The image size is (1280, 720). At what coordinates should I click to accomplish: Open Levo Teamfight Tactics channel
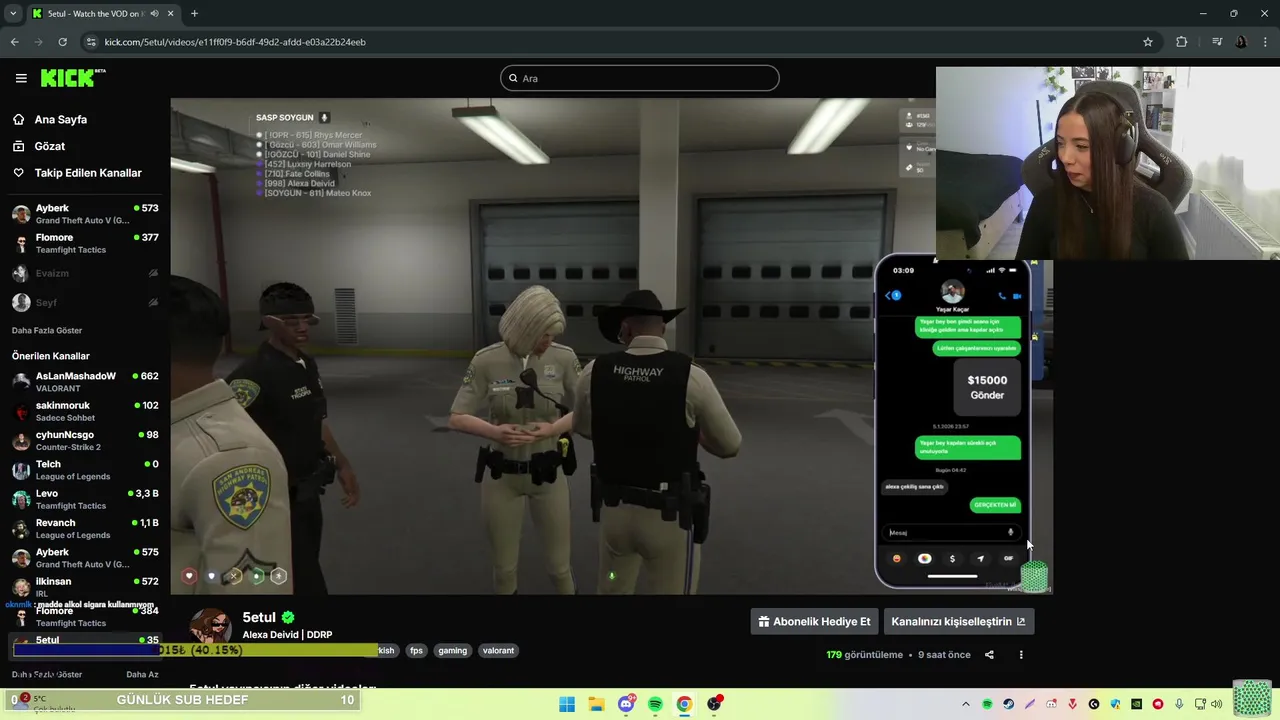(x=84, y=499)
